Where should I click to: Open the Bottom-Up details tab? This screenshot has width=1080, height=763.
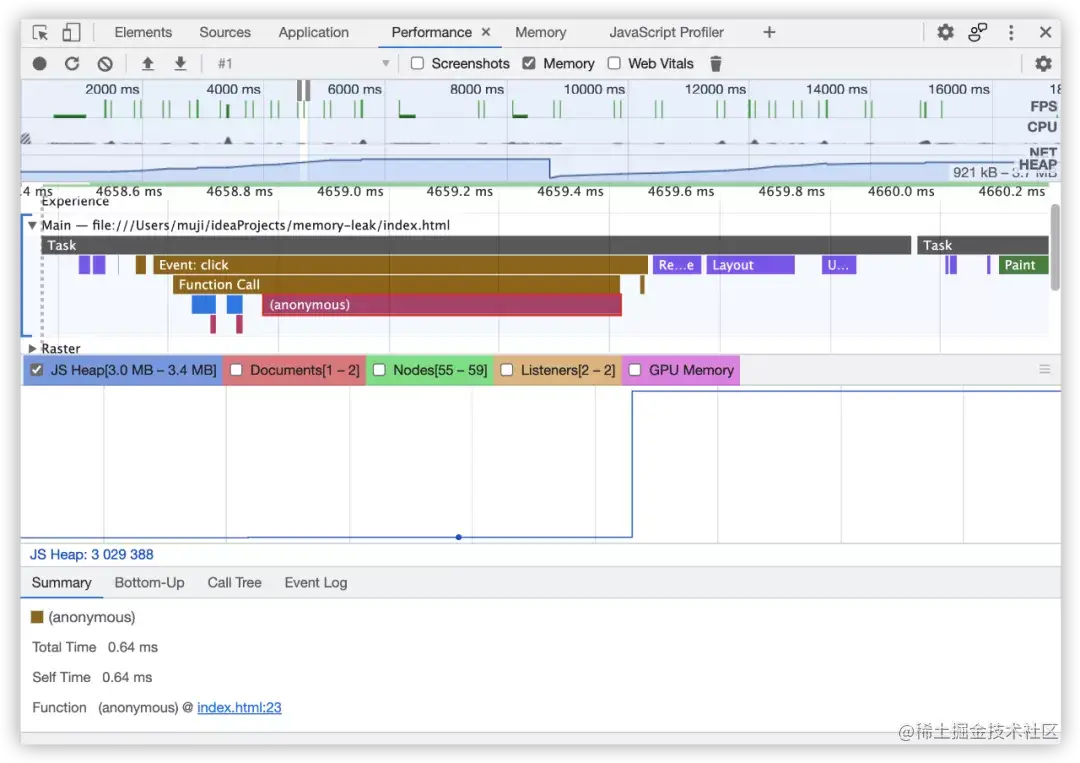click(x=149, y=583)
